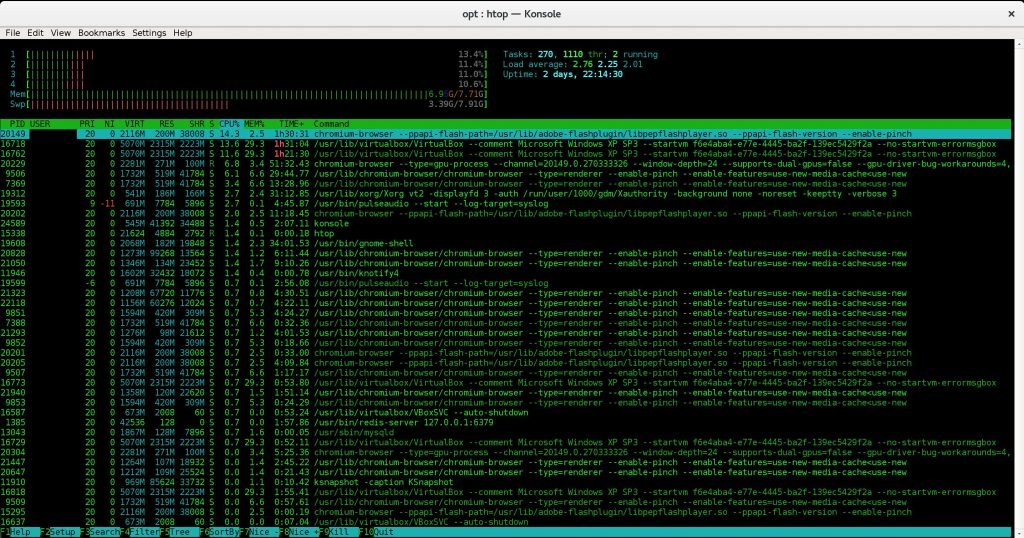The height and width of the screenshot is (538, 1024).
Task: Select highlighted process row PID 20149
Action: click(505, 134)
